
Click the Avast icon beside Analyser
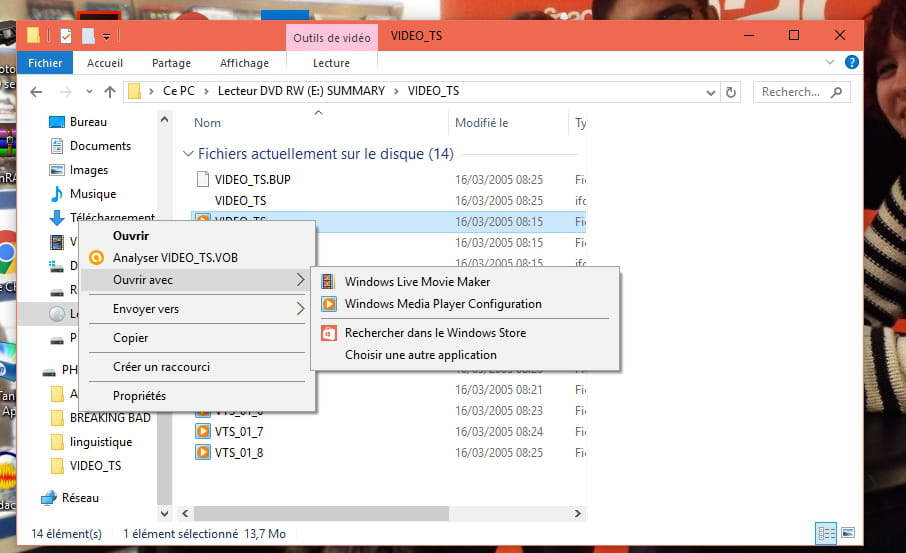pos(96,258)
